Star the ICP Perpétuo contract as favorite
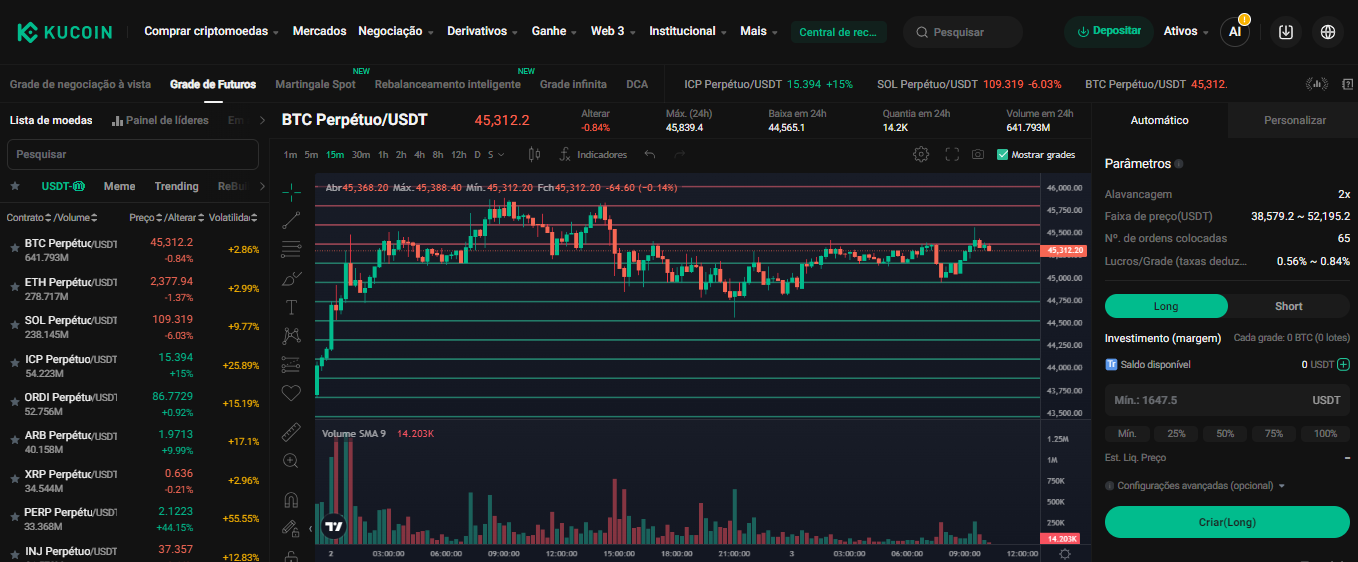 tap(14, 363)
